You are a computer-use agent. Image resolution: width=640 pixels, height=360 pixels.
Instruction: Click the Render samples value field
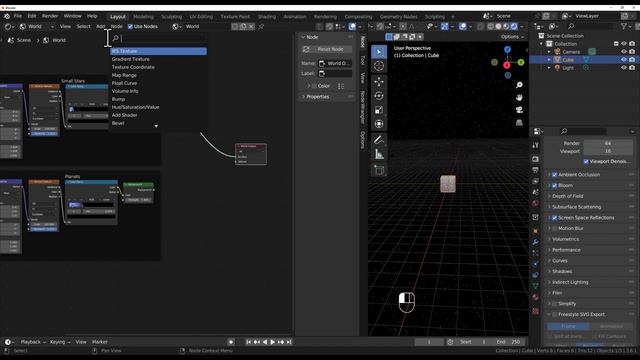pyautogui.click(x=608, y=143)
